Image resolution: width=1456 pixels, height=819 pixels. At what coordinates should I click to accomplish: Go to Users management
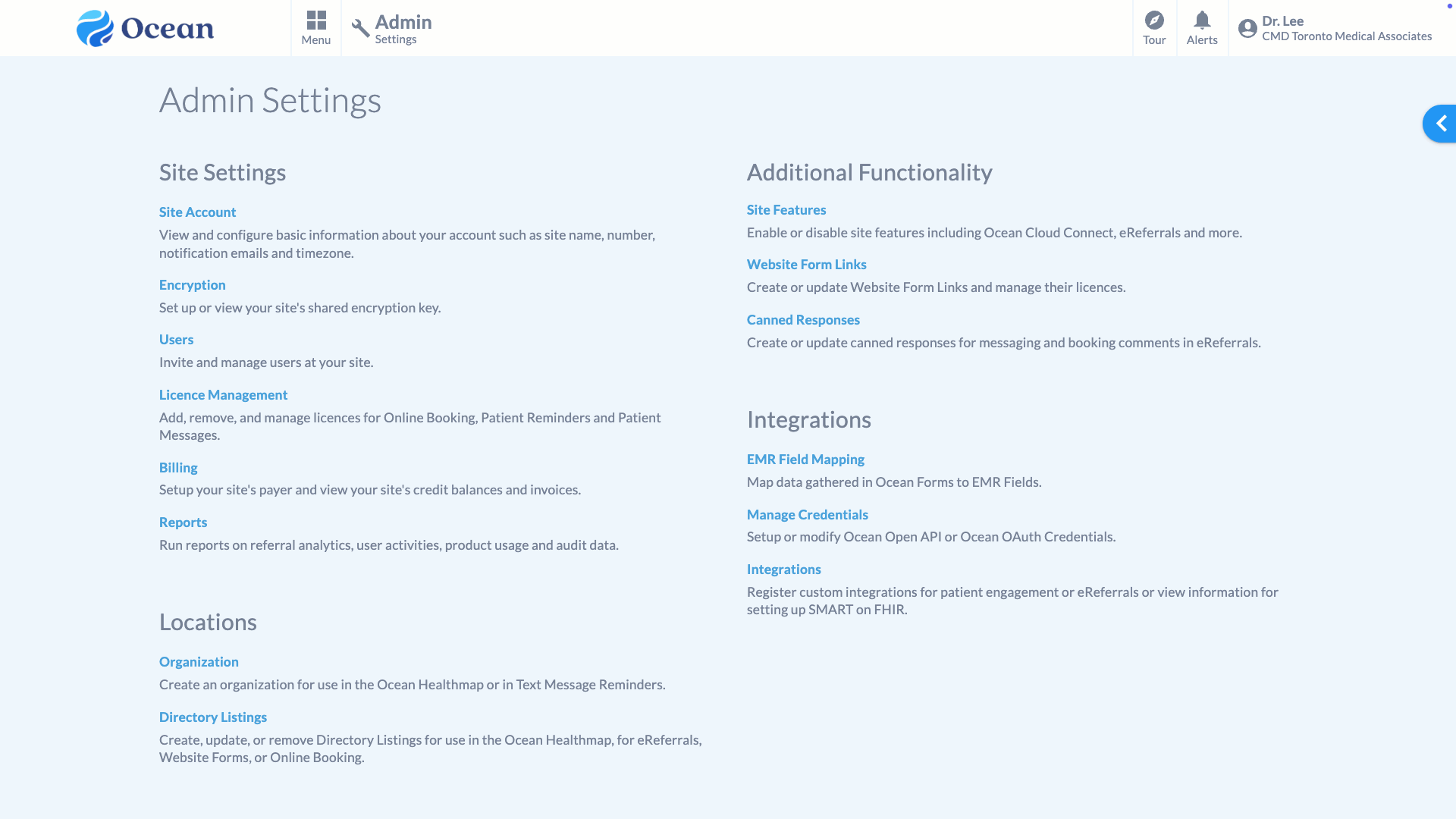(x=176, y=340)
